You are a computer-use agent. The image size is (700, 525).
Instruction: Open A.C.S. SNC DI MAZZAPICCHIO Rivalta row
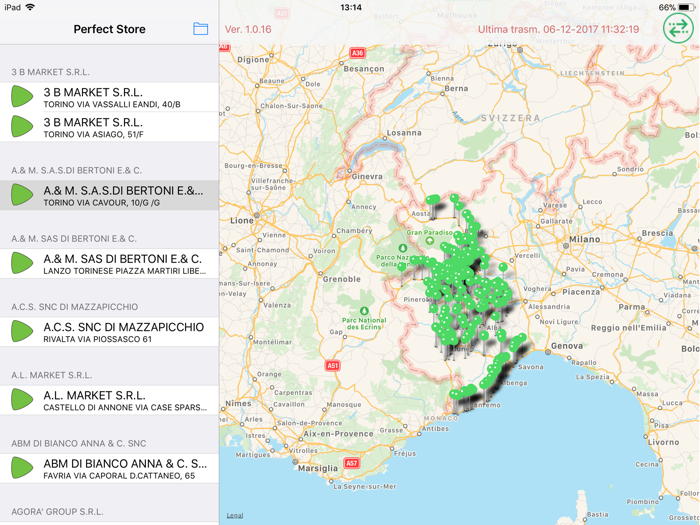pyautogui.click(x=109, y=332)
